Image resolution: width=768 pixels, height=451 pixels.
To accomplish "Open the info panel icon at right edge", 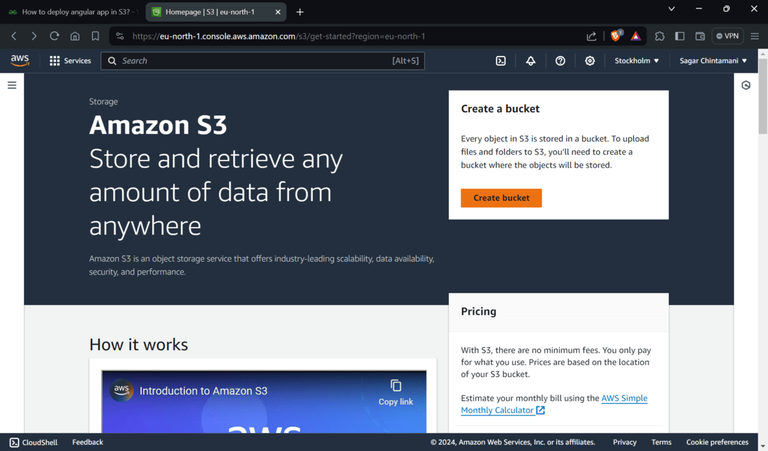I will (745, 85).
